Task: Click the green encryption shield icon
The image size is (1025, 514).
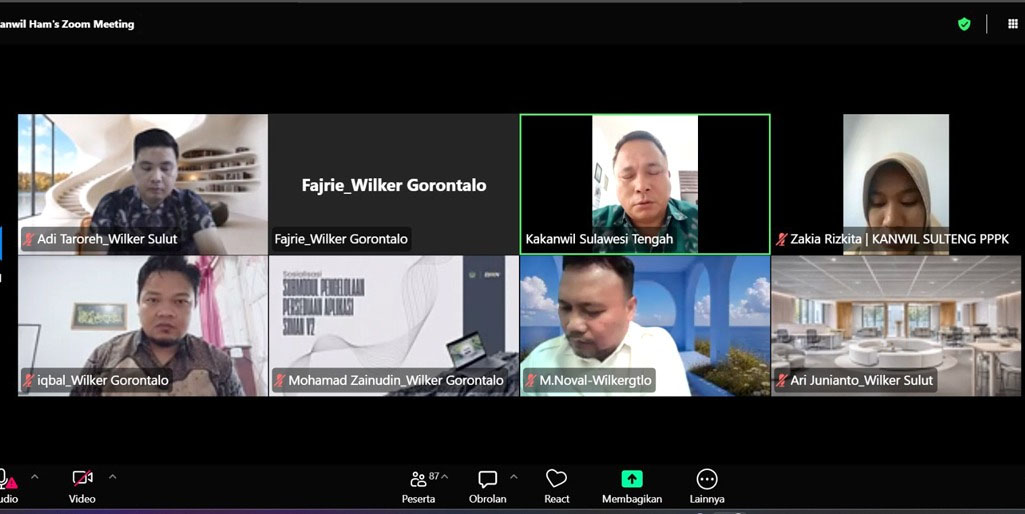Action: (x=964, y=24)
